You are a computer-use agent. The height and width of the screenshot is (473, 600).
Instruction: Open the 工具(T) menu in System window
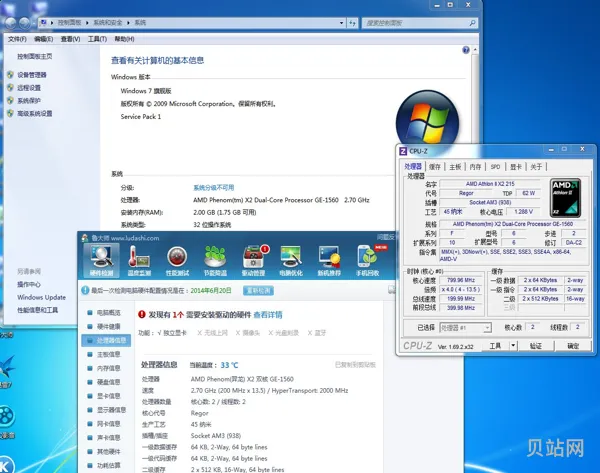[x=97, y=39]
